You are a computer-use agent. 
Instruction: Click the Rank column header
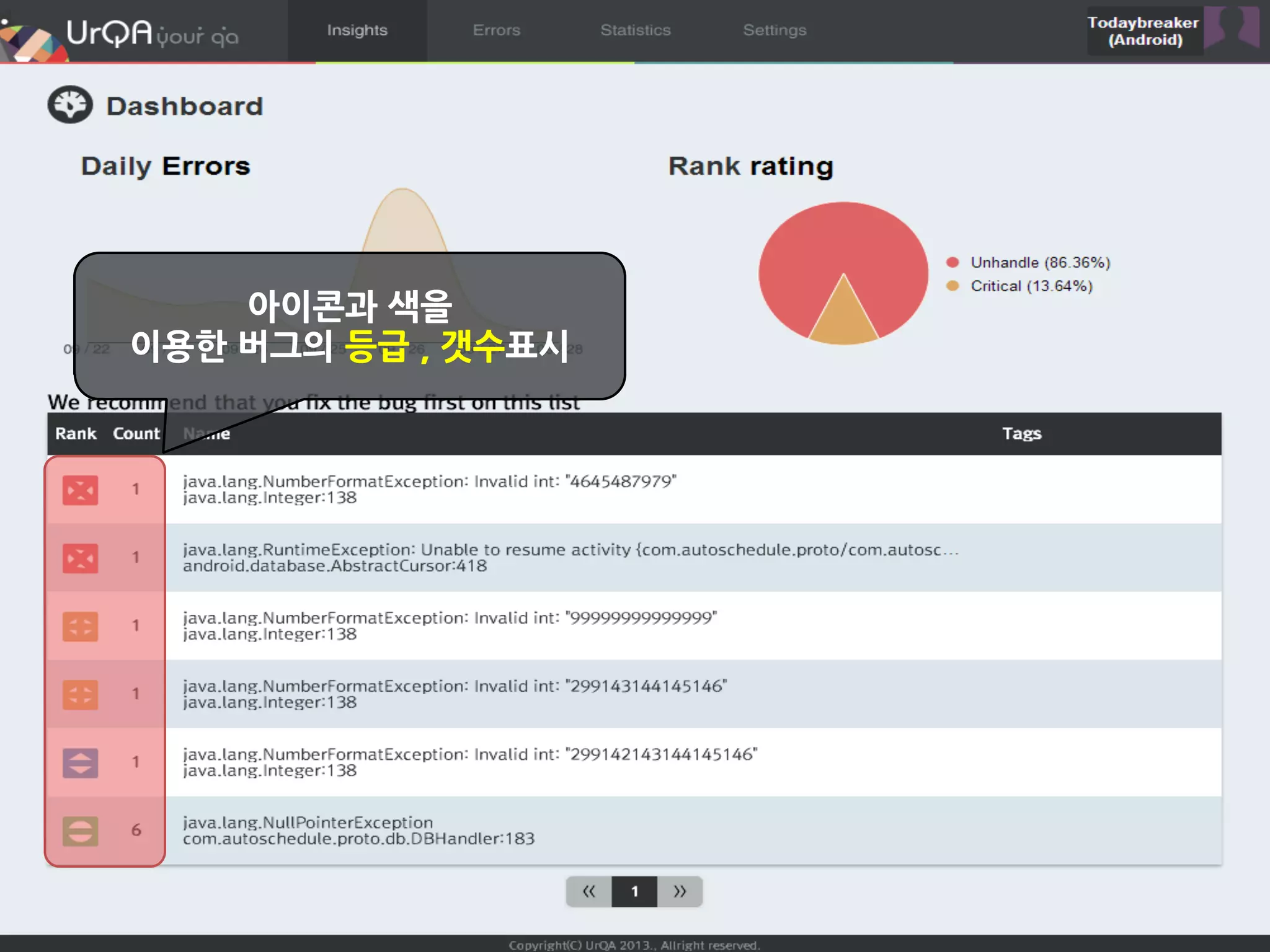[x=76, y=433]
